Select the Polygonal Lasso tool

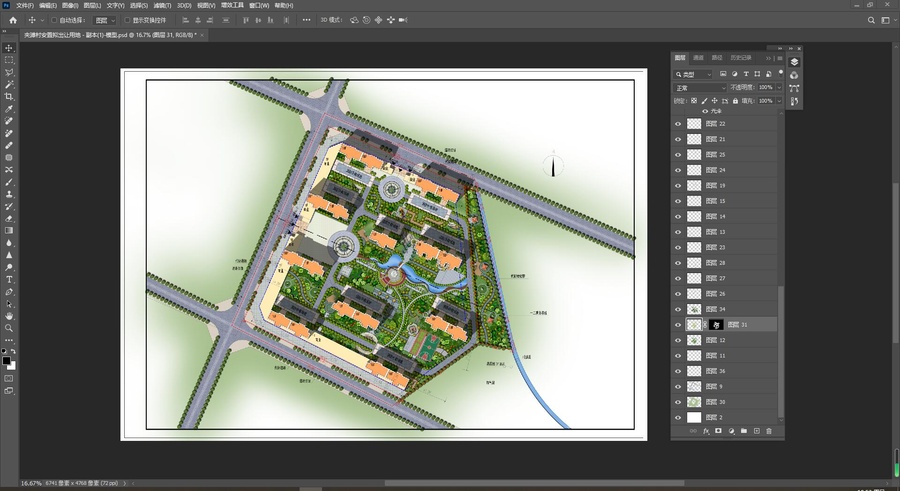click(9, 72)
